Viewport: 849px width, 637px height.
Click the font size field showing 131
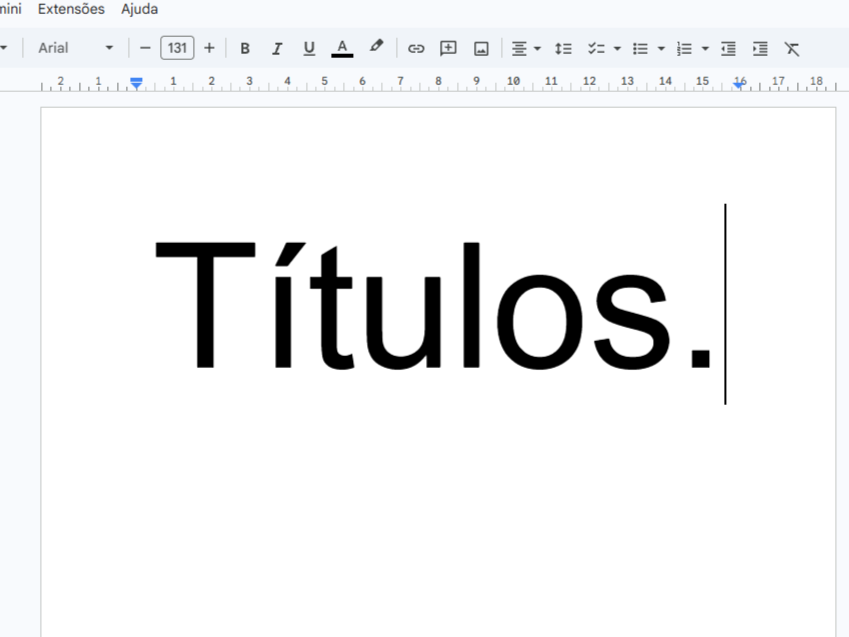point(177,48)
